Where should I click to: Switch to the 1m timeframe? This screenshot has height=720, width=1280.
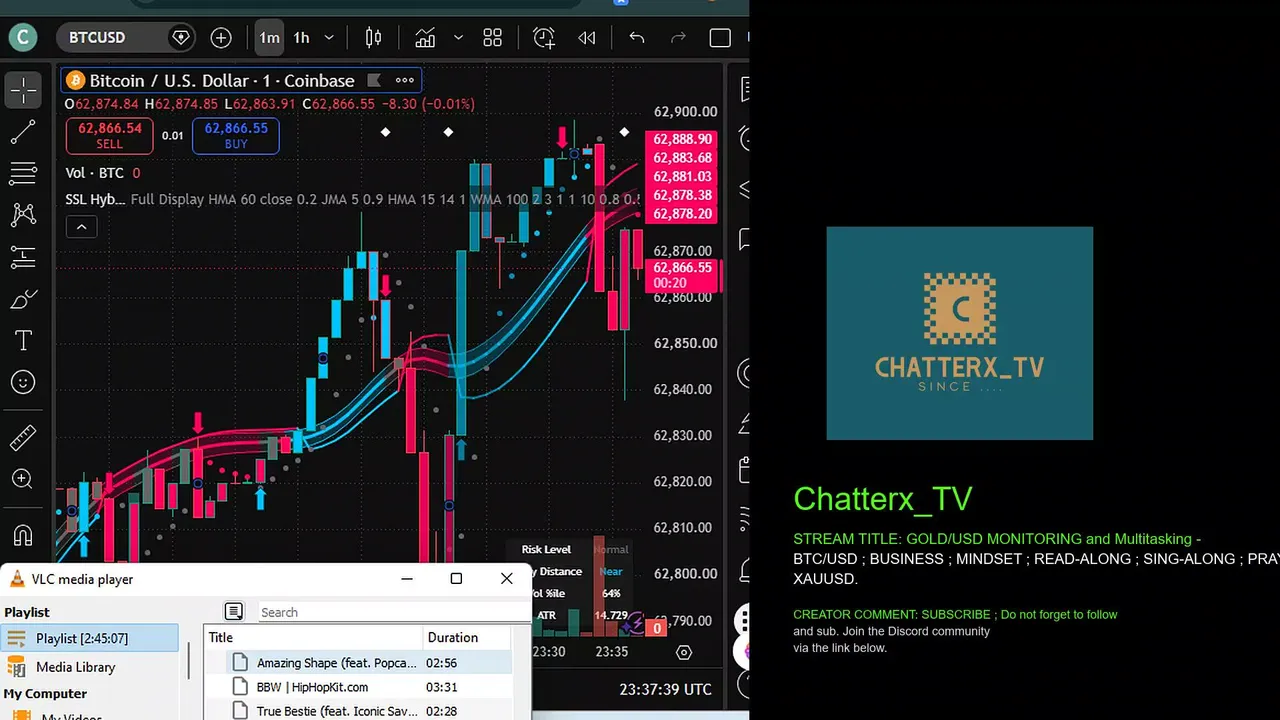[x=269, y=38]
